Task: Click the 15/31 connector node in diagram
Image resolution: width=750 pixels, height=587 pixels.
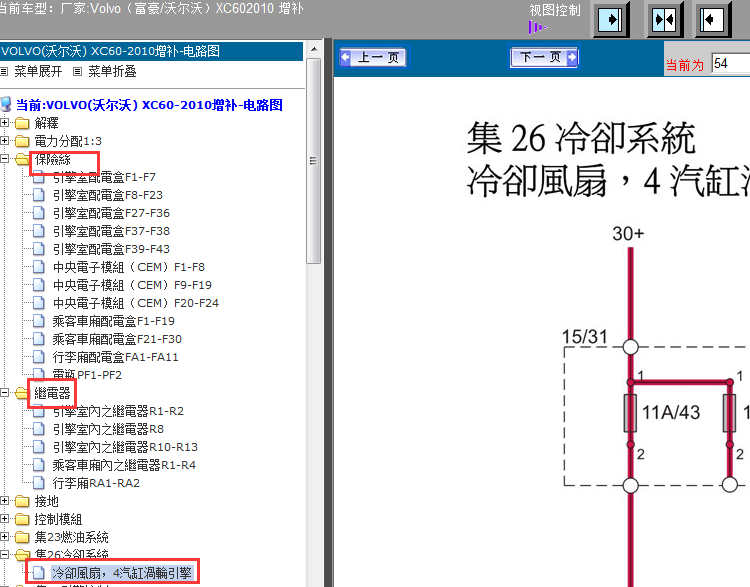Action: (630, 346)
